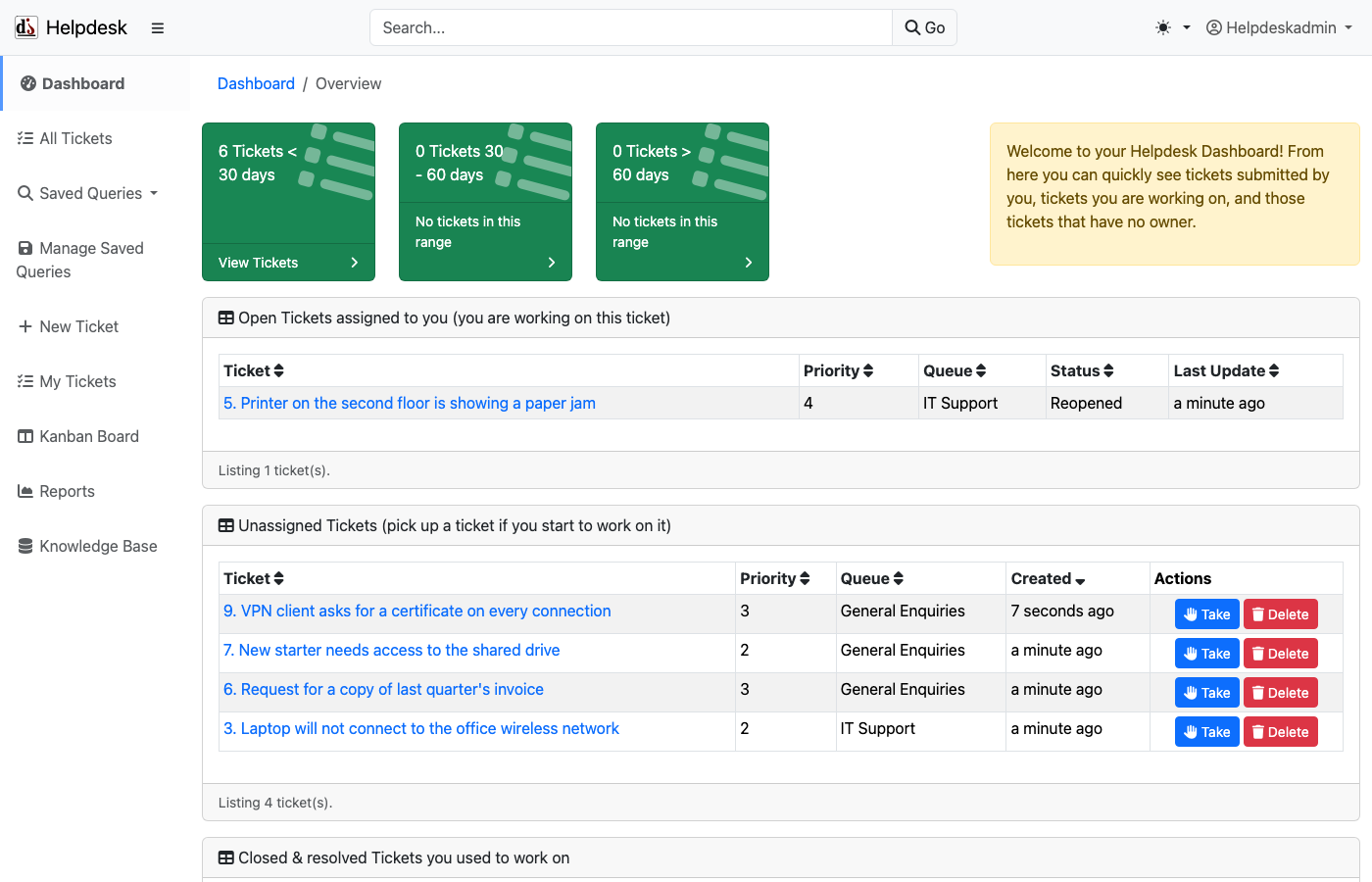The height and width of the screenshot is (882, 1372).
Task: Toggle the sidebar hamburger menu
Action: (158, 28)
